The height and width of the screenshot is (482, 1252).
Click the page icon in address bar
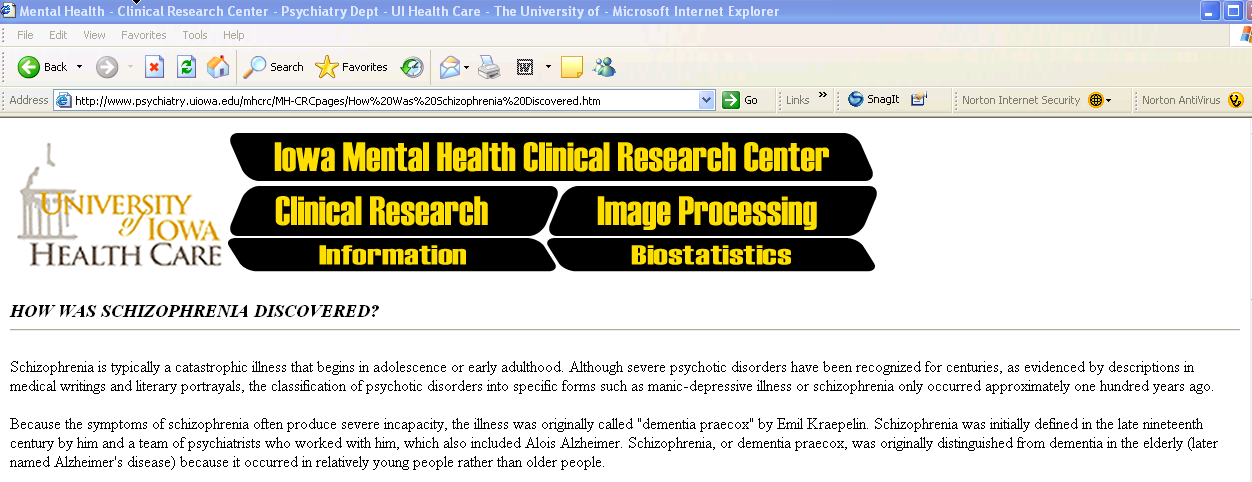point(64,100)
